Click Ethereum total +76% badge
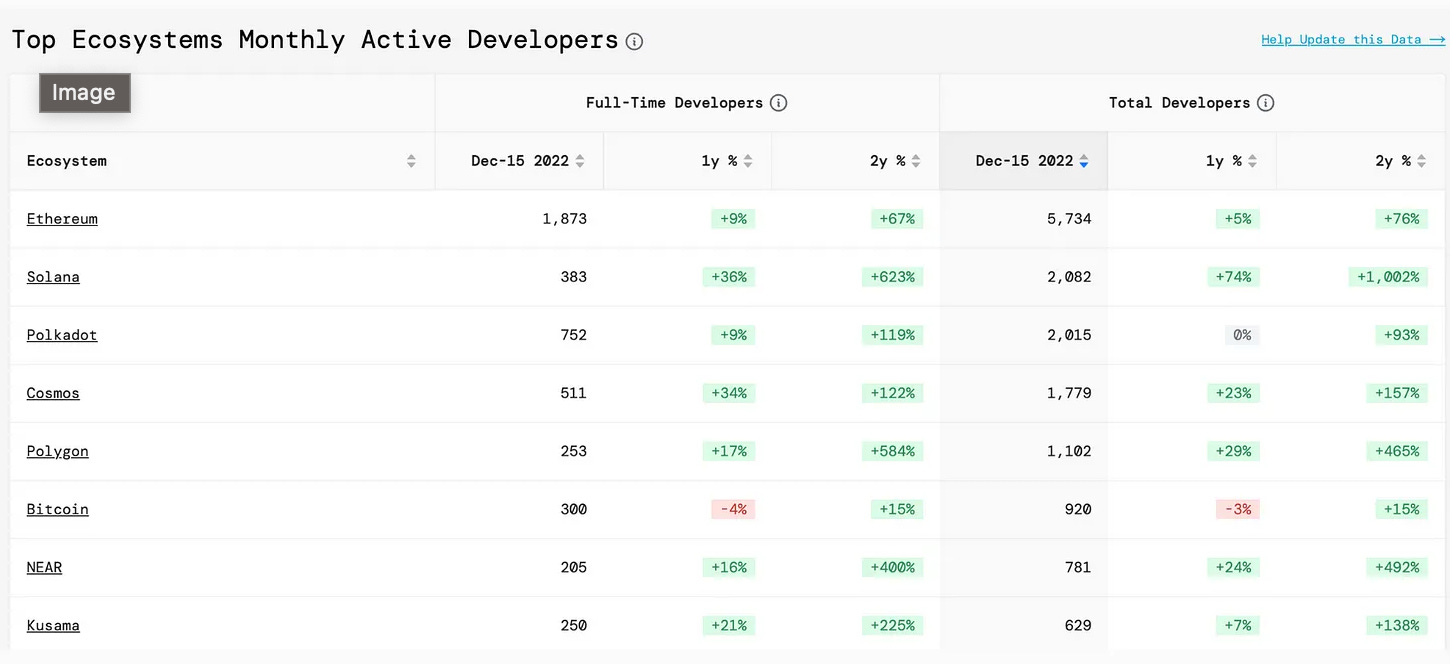Image resolution: width=1452 pixels, height=664 pixels. click(x=1401, y=219)
